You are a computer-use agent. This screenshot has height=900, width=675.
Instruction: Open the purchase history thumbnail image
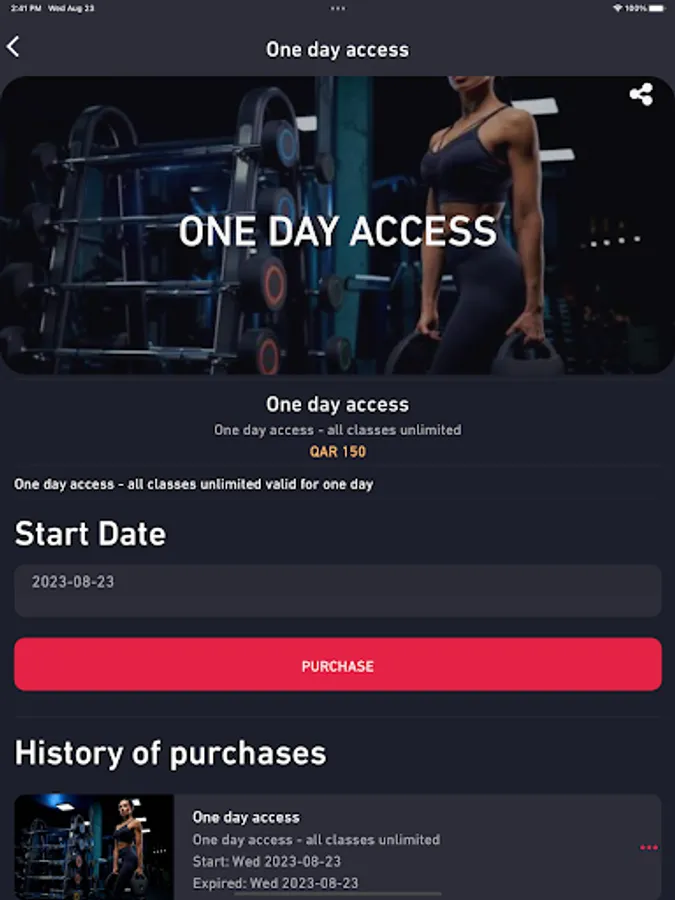94,847
